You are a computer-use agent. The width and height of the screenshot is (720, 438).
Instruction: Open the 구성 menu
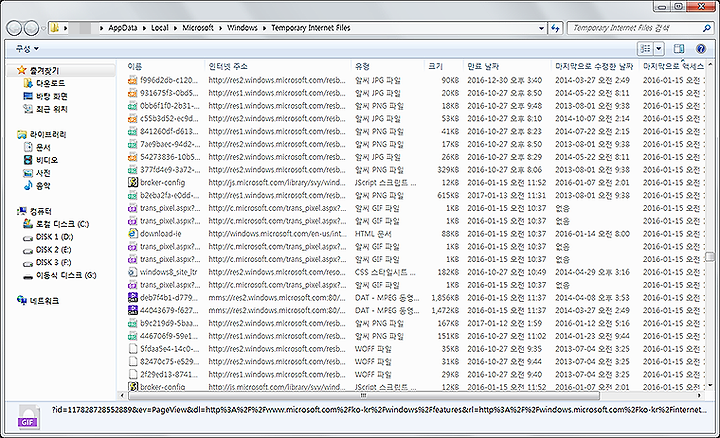click(x=27, y=48)
